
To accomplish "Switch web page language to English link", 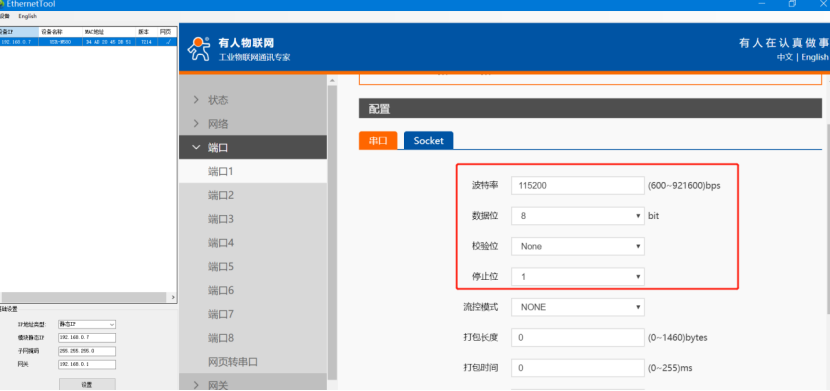I will (814, 57).
